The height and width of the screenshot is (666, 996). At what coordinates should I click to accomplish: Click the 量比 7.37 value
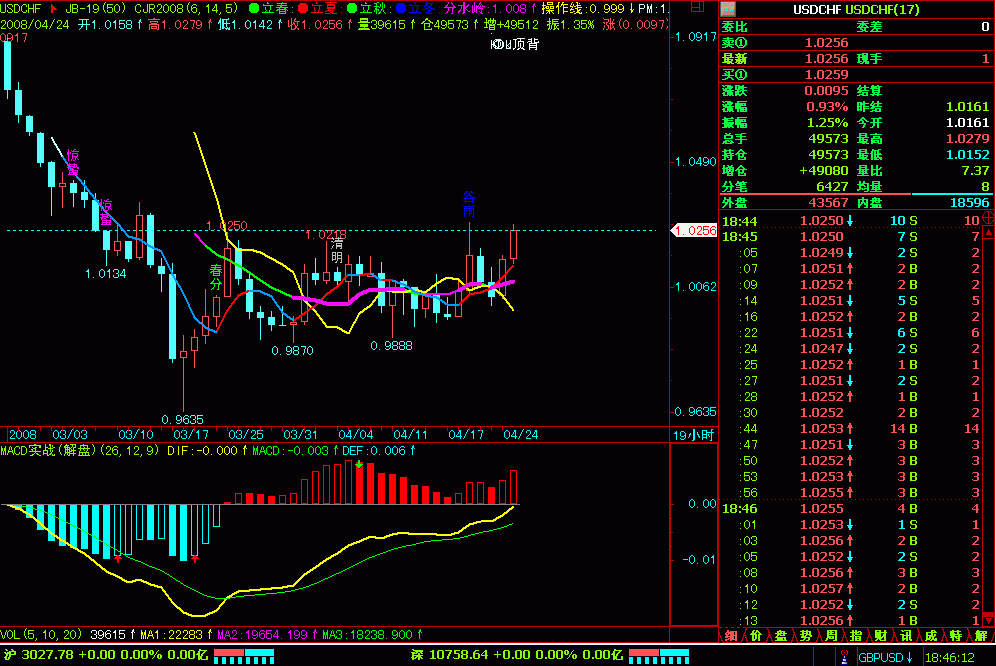click(x=975, y=170)
